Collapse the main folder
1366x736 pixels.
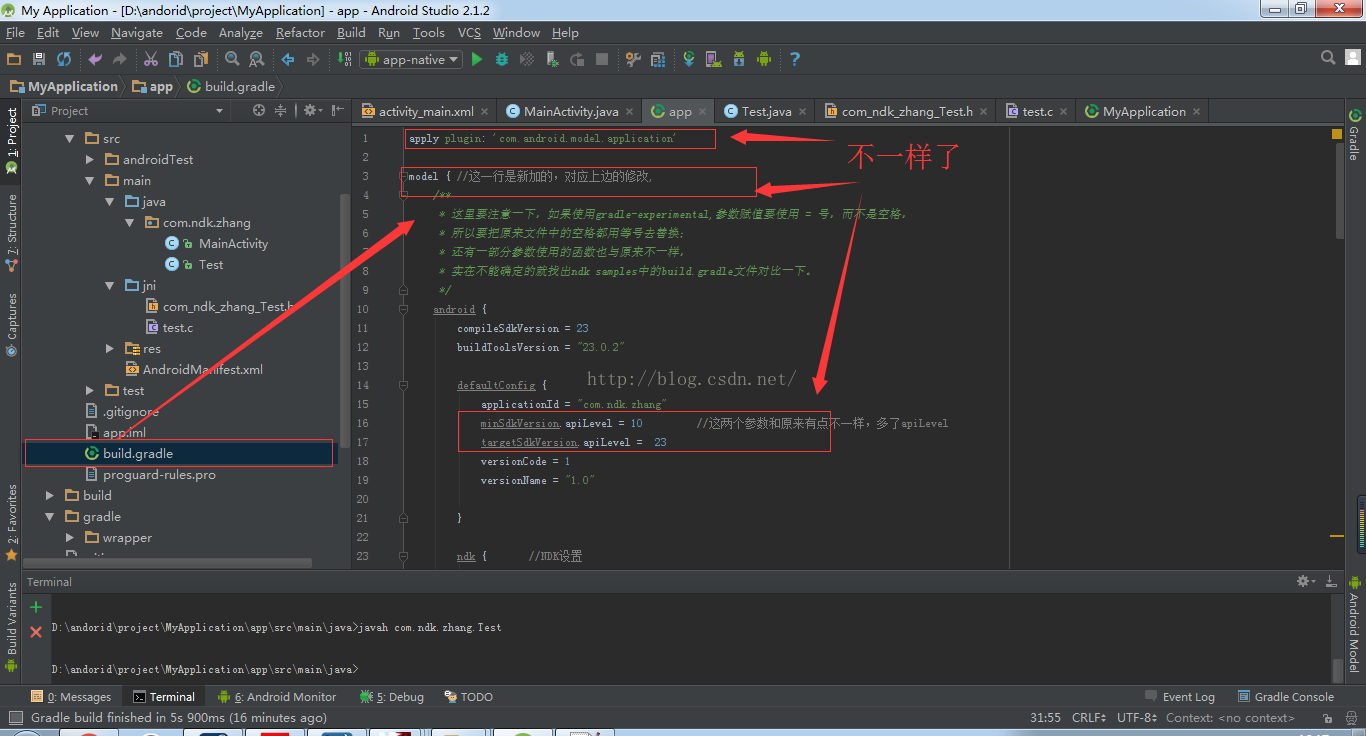click(90, 180)
